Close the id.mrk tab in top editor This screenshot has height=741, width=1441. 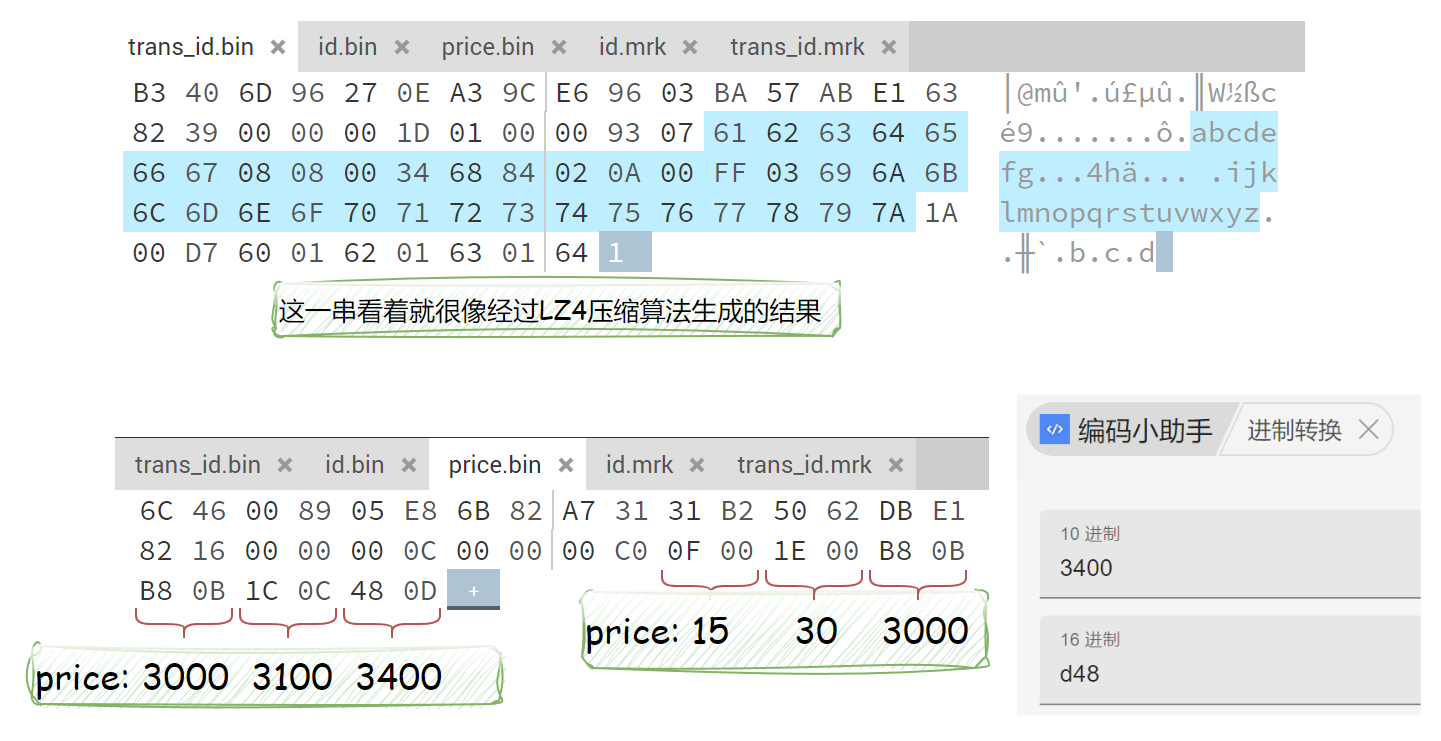tap(689, 47)
